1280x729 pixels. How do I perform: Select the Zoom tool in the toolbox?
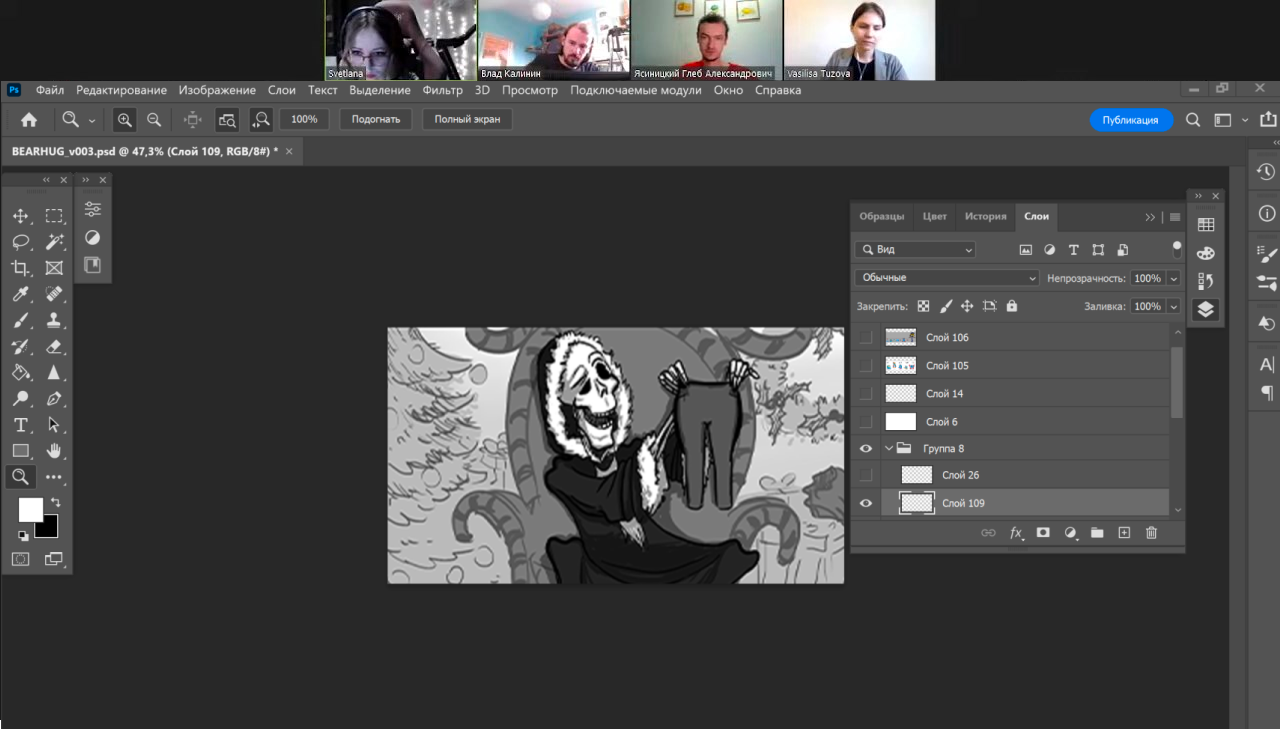[x=20, y=477]
